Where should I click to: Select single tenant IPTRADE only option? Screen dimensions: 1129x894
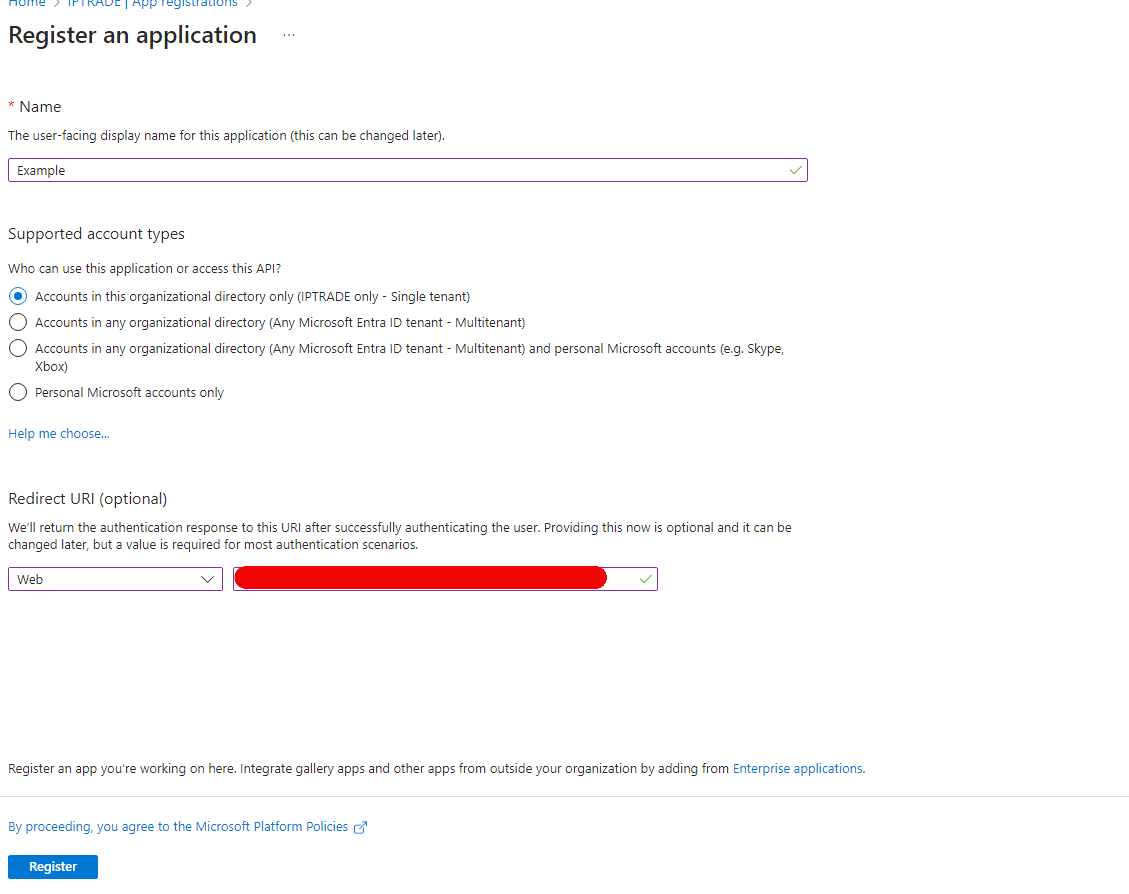coord(18,297)
